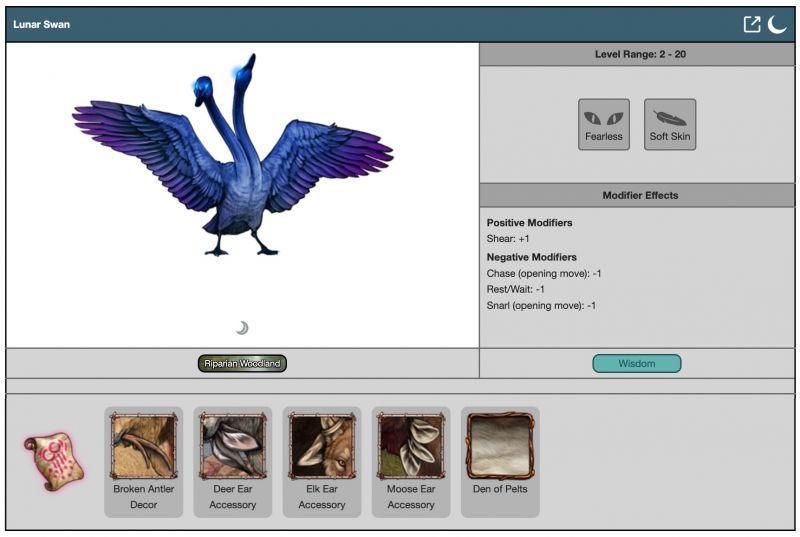Viewport: 800px width, 537px height.
Task: Click the Level Range header bar
Action: pos(639,54)
